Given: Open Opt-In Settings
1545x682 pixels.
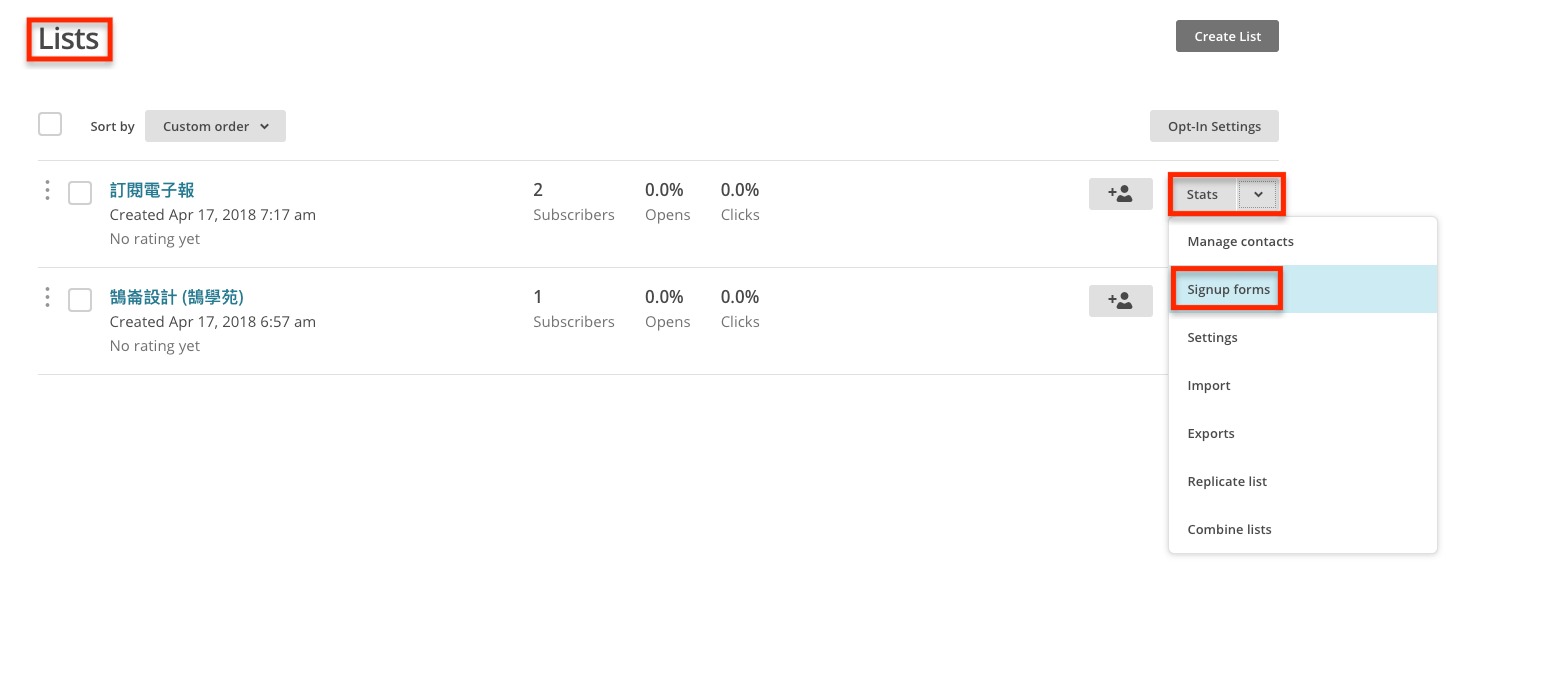Looking at the screenshot, I should coord(1214,126).
